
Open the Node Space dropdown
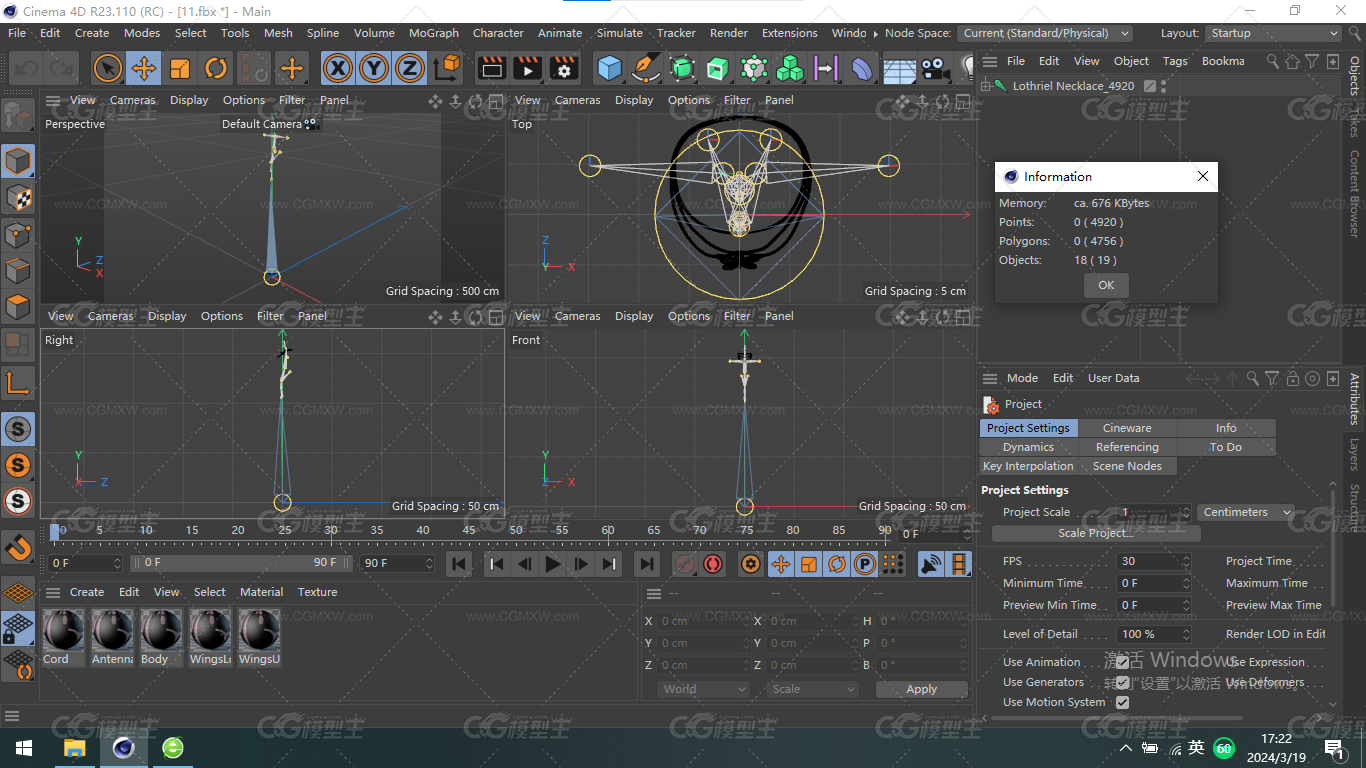[x=1044, y=33]
